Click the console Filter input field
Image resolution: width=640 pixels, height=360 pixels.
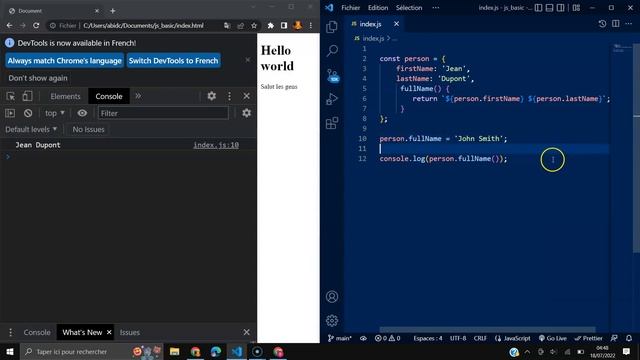coord(163,113)
